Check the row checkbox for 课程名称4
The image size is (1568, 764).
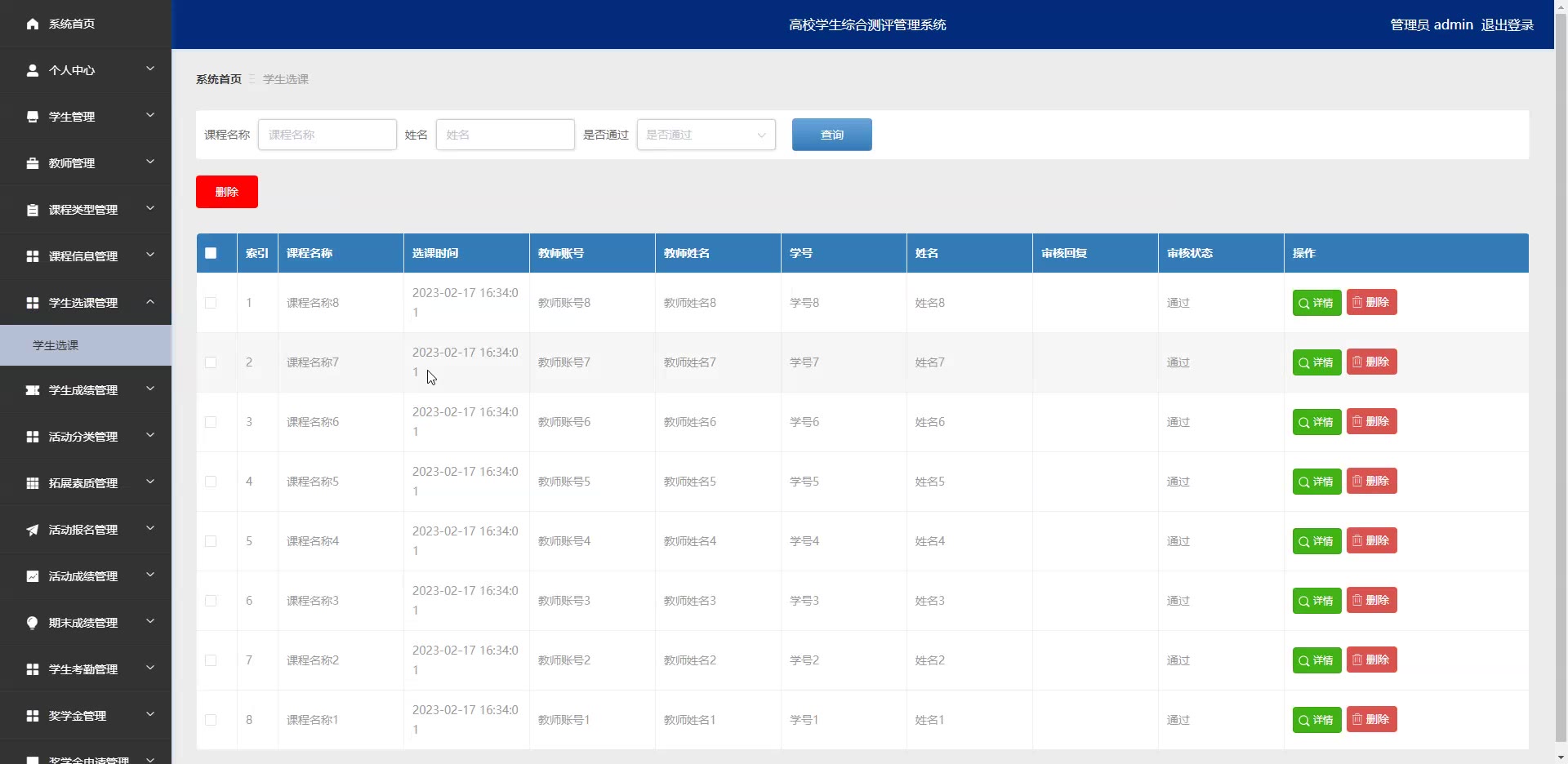coord(211,541)
